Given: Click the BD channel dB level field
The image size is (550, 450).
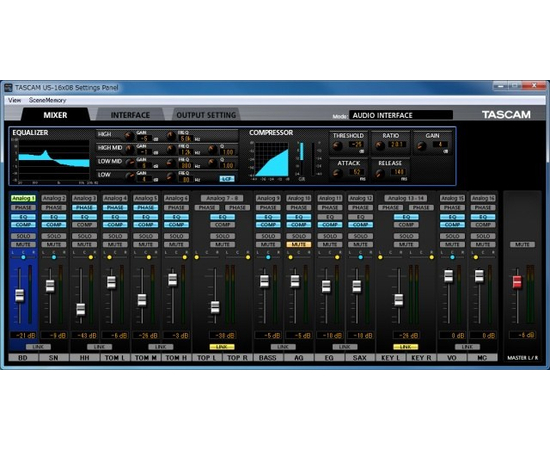Looking at the screenshot, I should [x=23, y=335].
